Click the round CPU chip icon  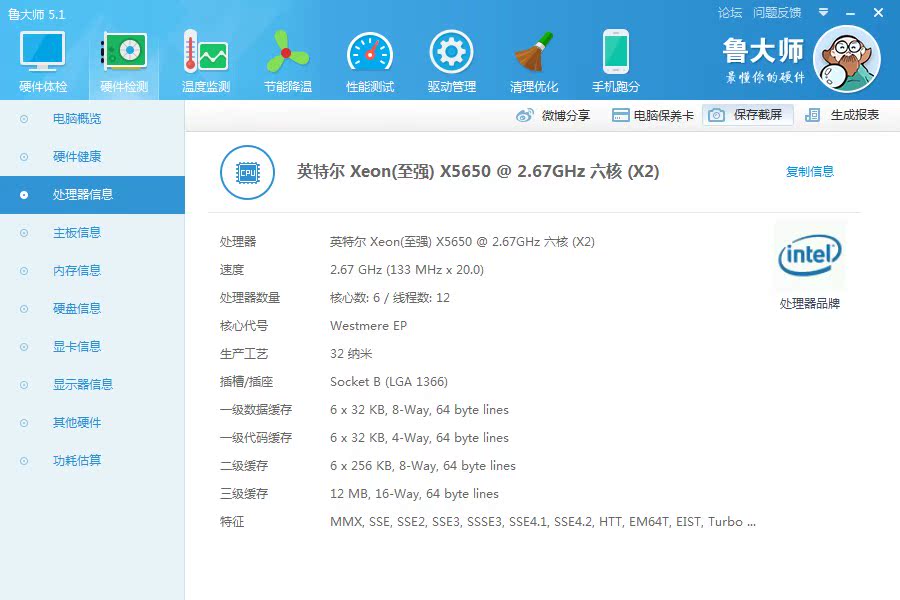click(x=247, y=172)
